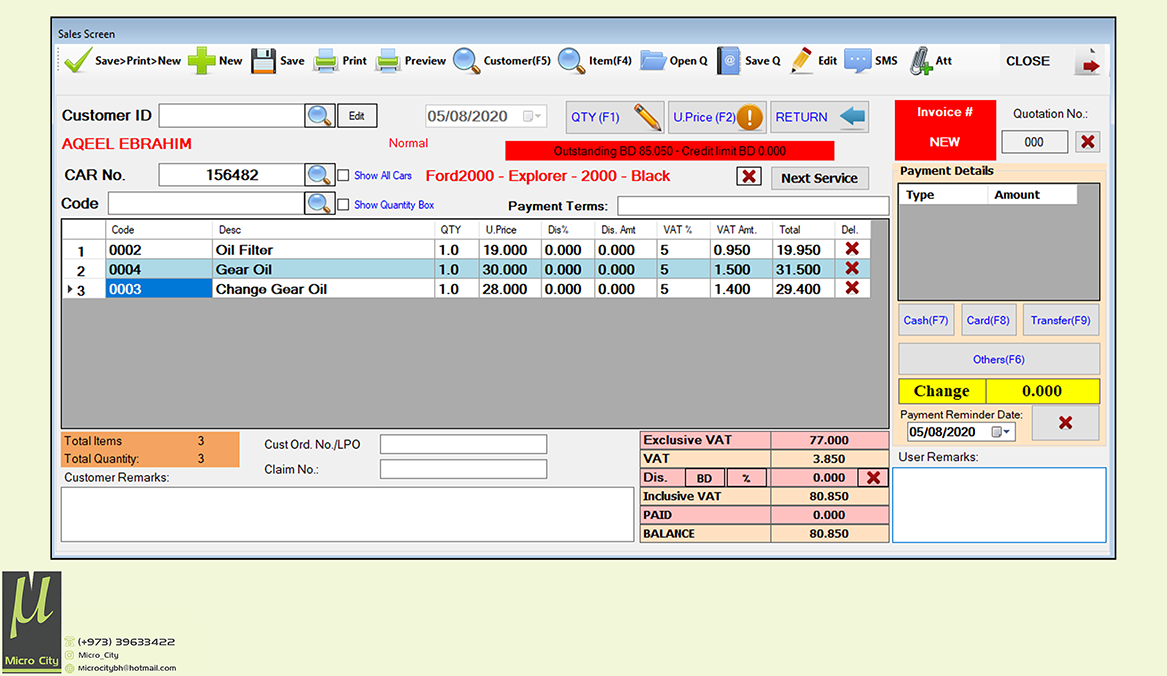
Task: Click the Customer Remarks text area
Action: pos(347,514)
